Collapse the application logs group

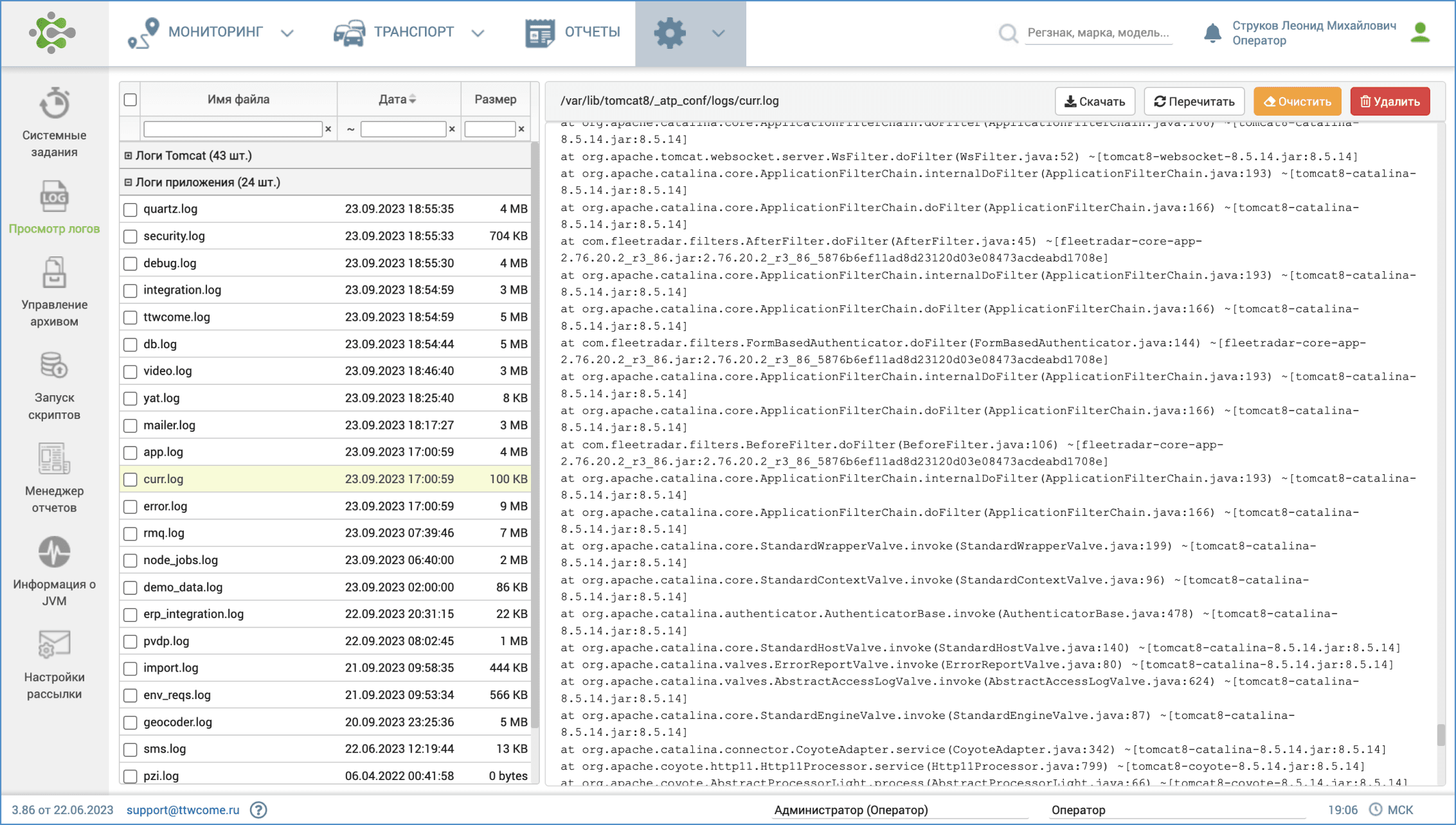tap(128, 182)
